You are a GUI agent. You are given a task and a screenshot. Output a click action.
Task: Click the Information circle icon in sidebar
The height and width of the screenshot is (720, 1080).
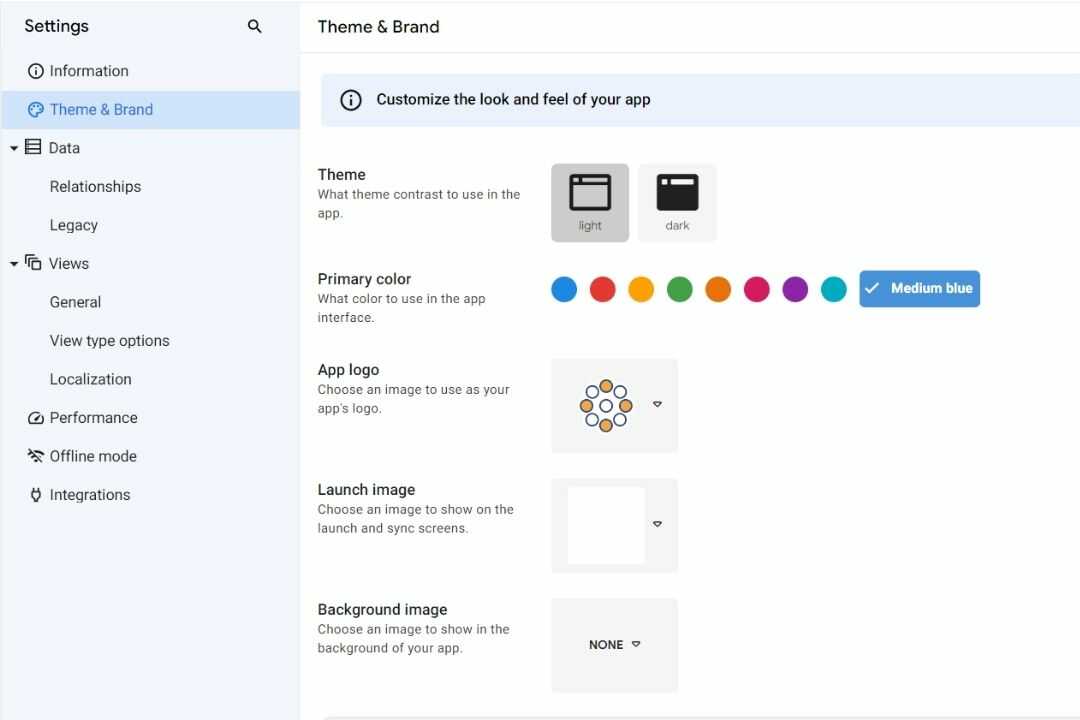(36, 71)
